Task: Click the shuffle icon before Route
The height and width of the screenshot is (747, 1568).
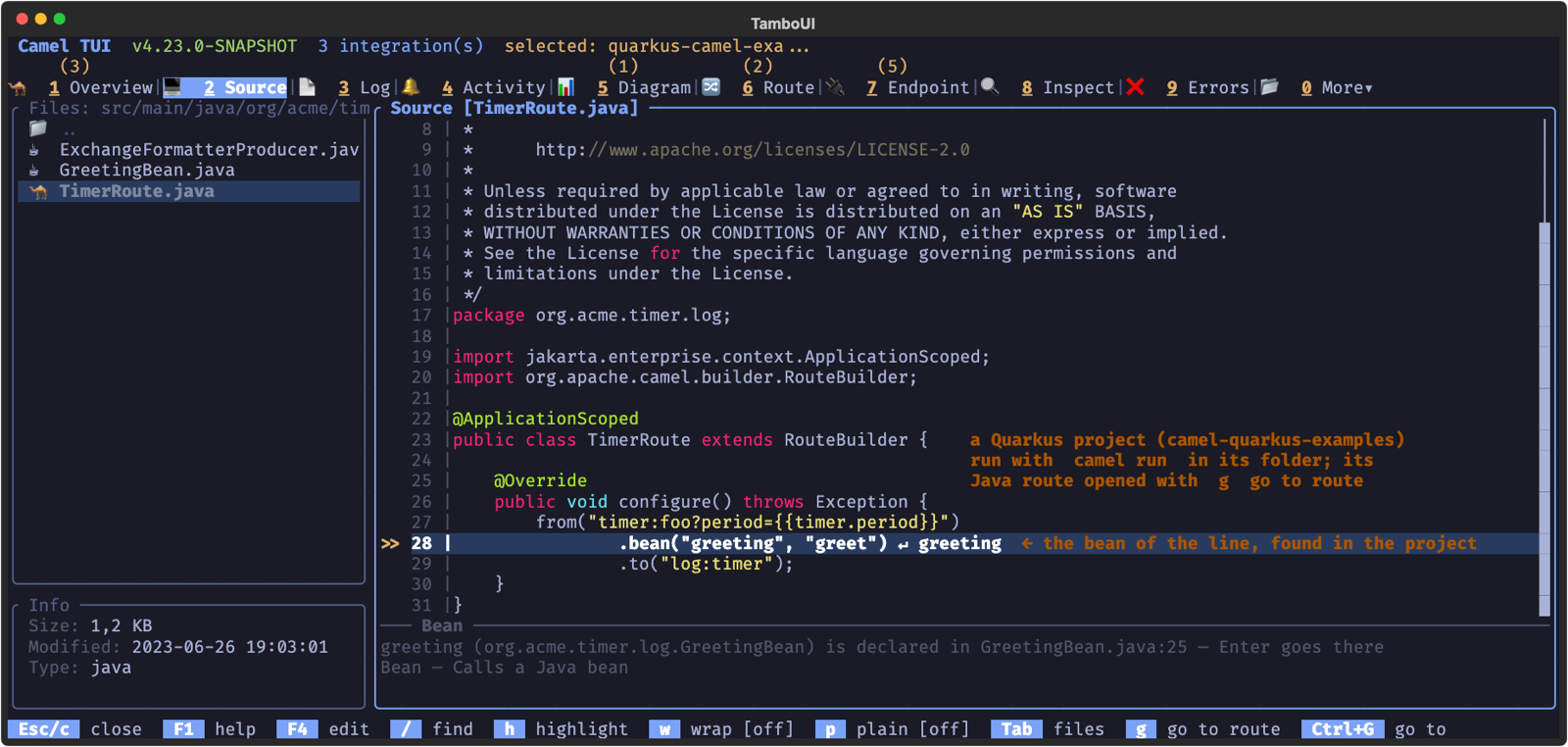Action: tap(711, 87)
